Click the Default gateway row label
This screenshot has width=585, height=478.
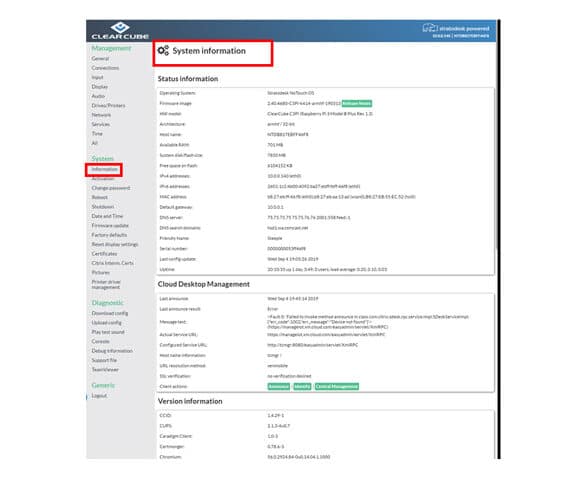point(176,207)
